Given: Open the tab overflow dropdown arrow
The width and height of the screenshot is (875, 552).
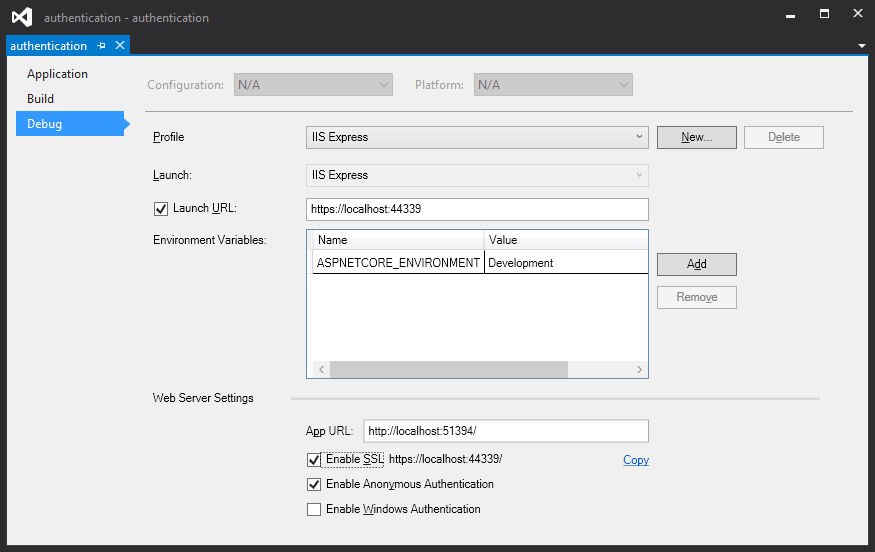Looking at the screenshot, I should point(862,46).
